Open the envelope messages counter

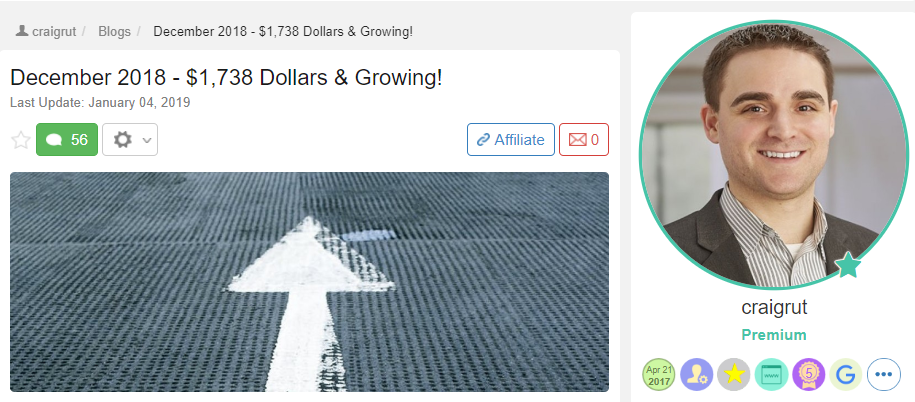(x=584, y=139)
